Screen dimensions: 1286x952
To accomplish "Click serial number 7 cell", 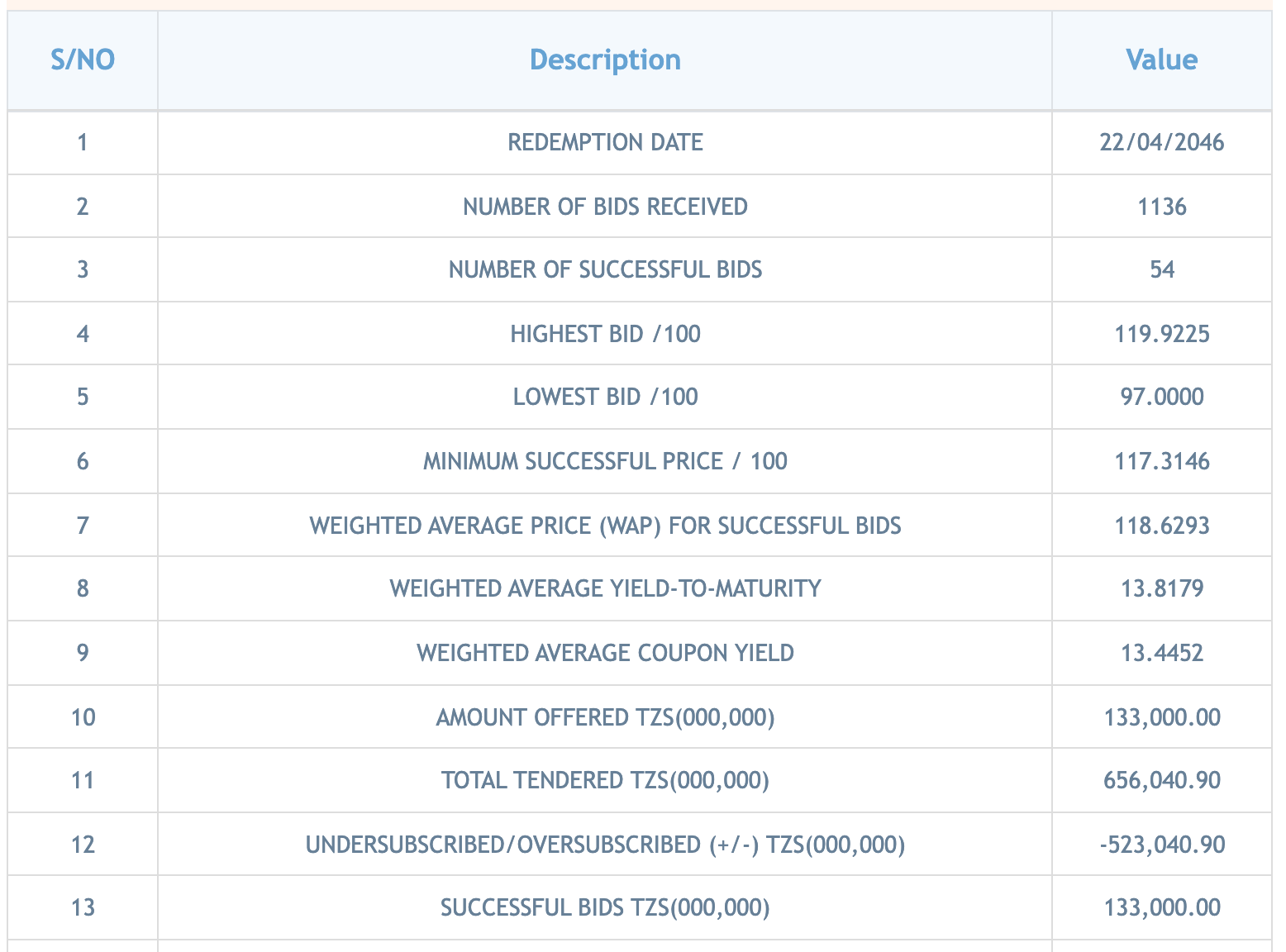I will click(83, 526).
